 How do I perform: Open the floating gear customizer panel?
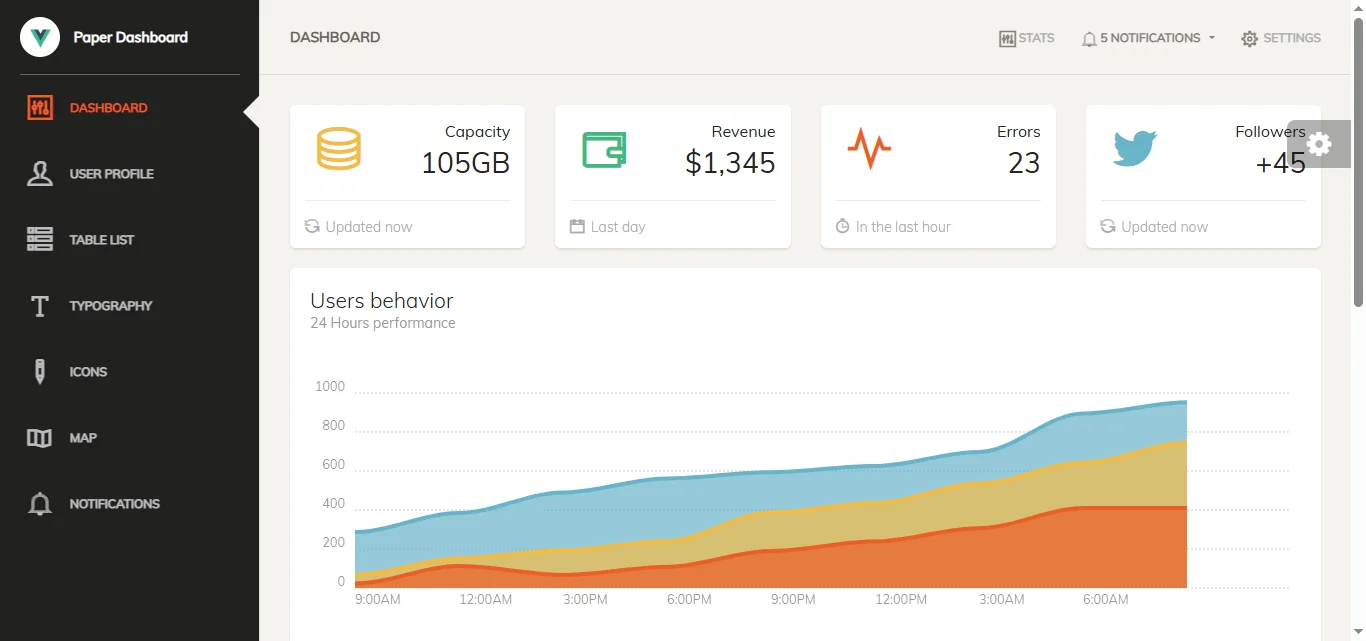(1319, 143)
